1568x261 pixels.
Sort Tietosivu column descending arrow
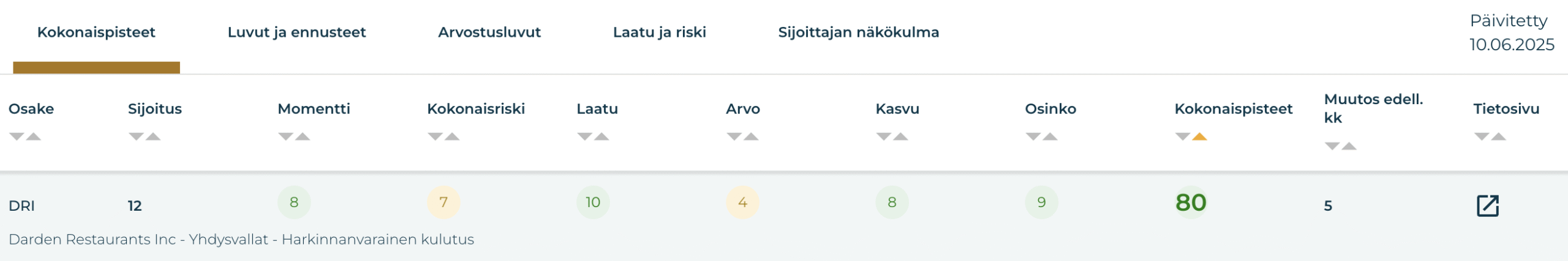click(1481, 137)
